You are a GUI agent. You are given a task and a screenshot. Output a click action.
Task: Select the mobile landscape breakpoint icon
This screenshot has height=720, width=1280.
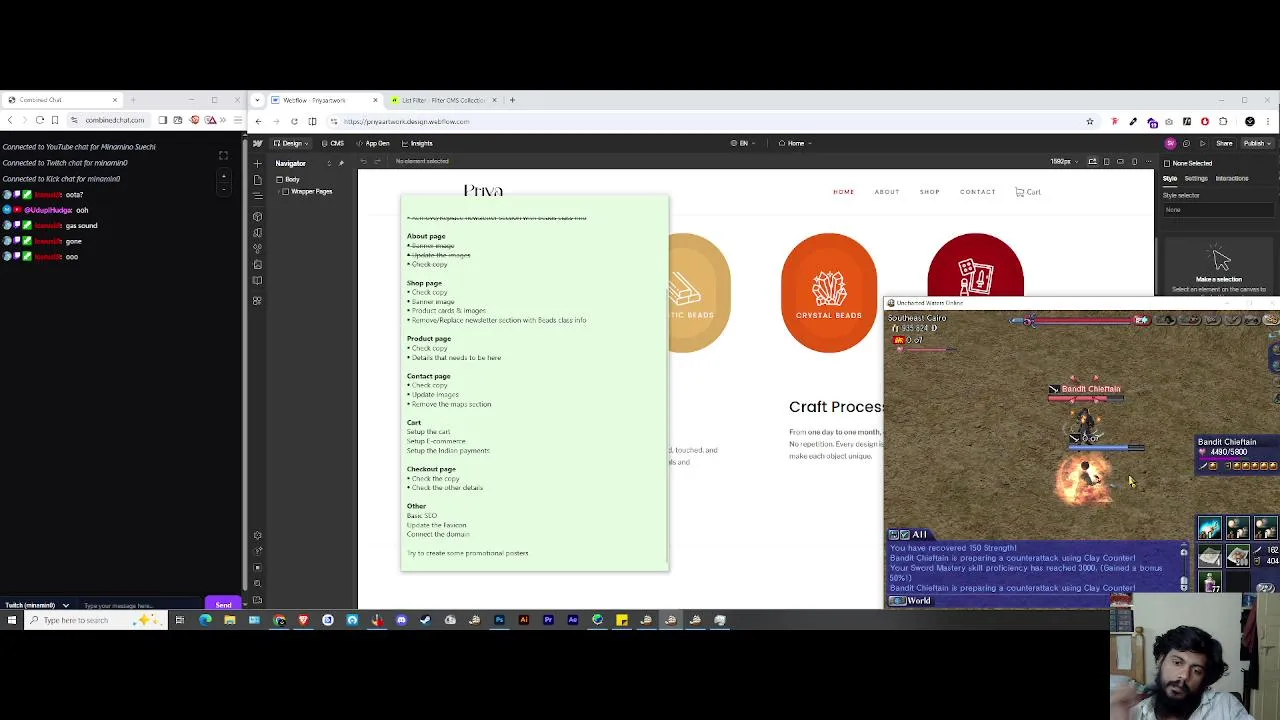point(1120,161)
